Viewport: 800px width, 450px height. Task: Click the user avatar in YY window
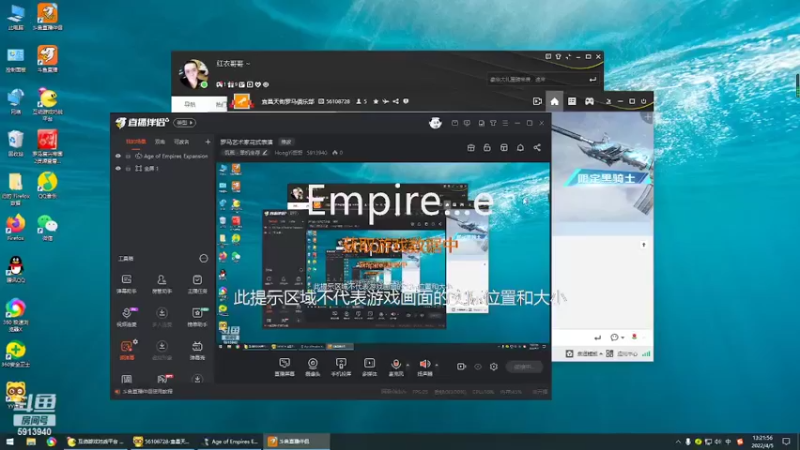(193, 73)
